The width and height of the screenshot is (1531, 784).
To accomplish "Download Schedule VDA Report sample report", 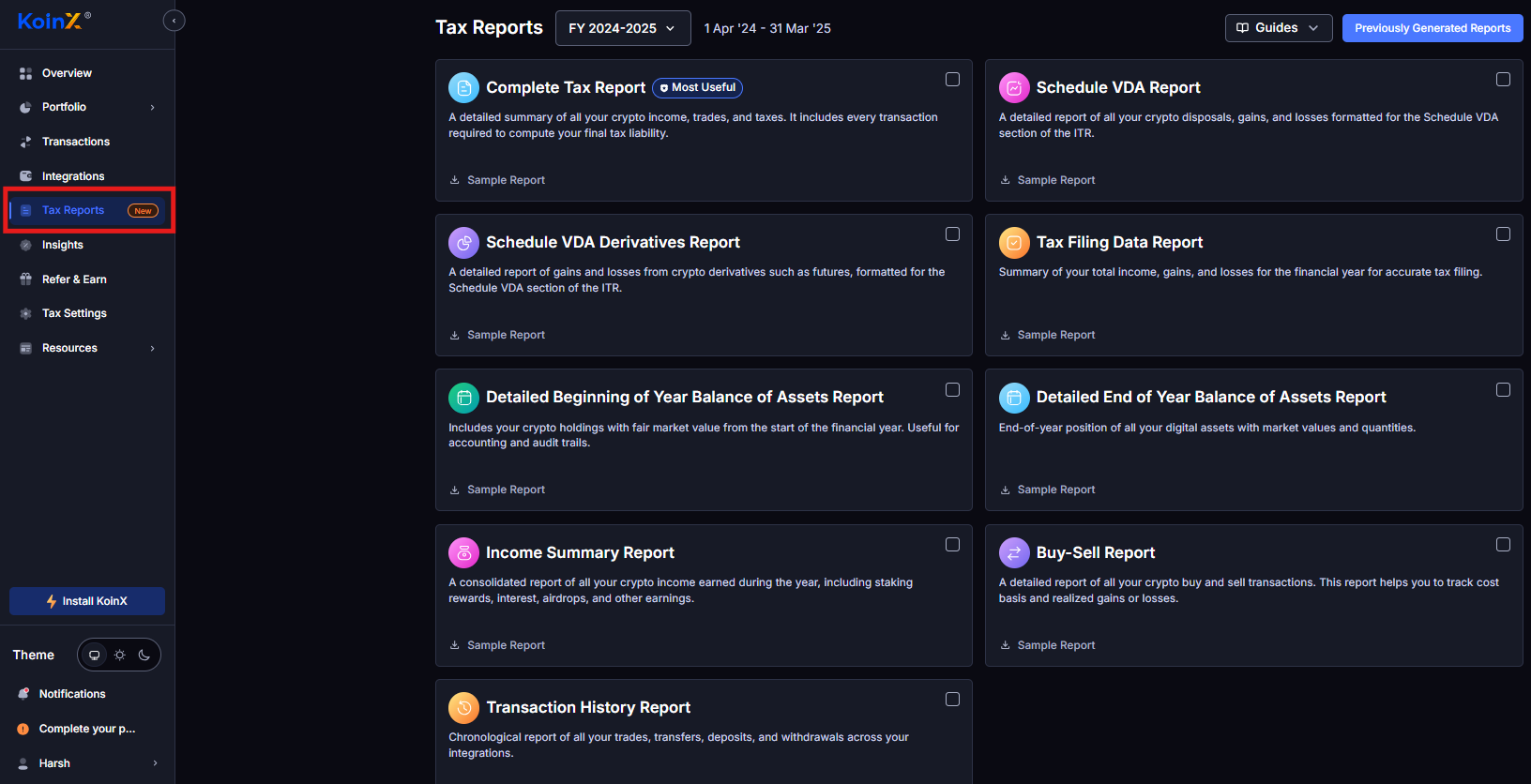I will [x=1047, y=180].
